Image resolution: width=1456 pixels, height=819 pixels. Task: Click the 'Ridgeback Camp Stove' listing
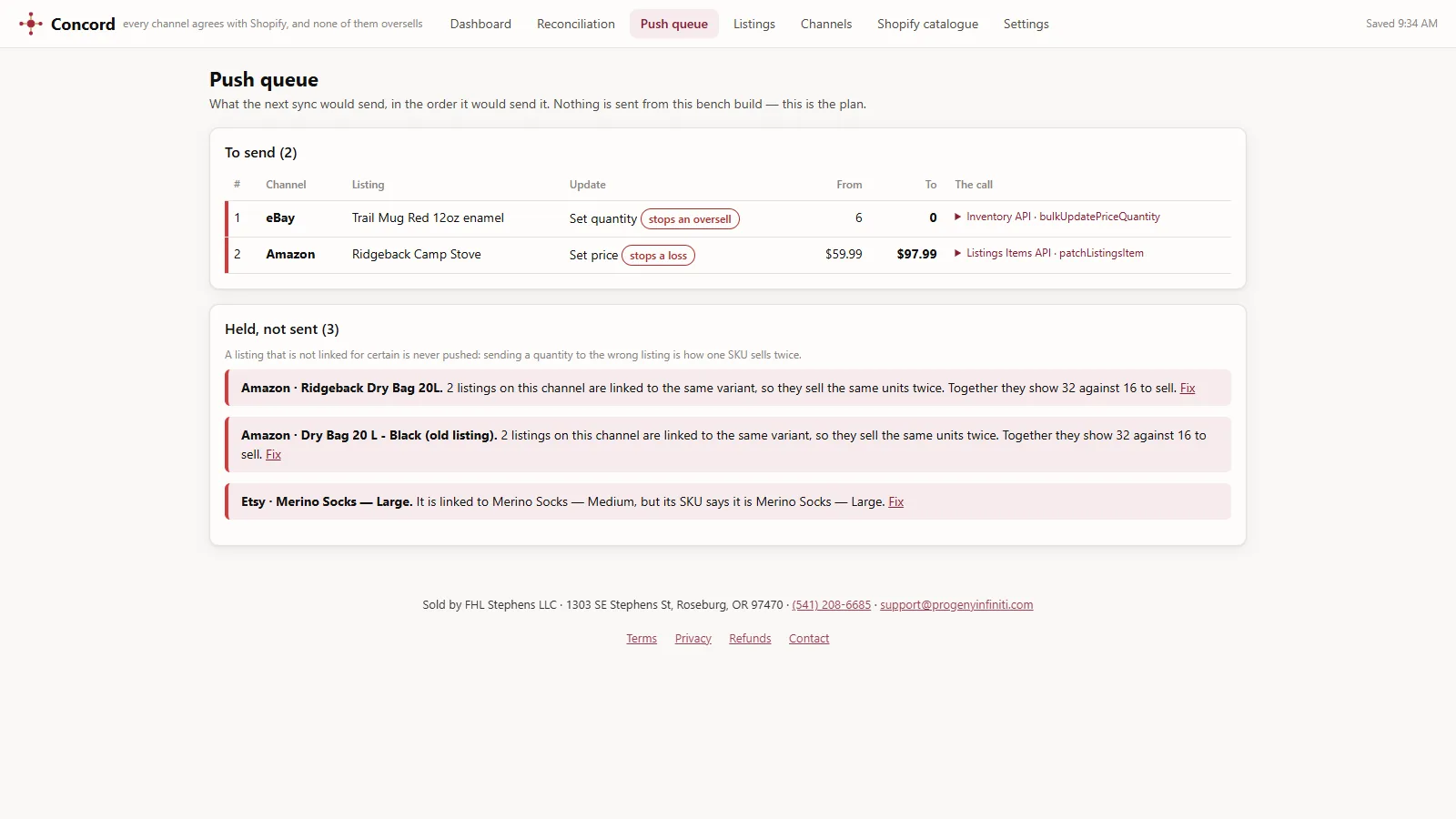click(417, 254)
